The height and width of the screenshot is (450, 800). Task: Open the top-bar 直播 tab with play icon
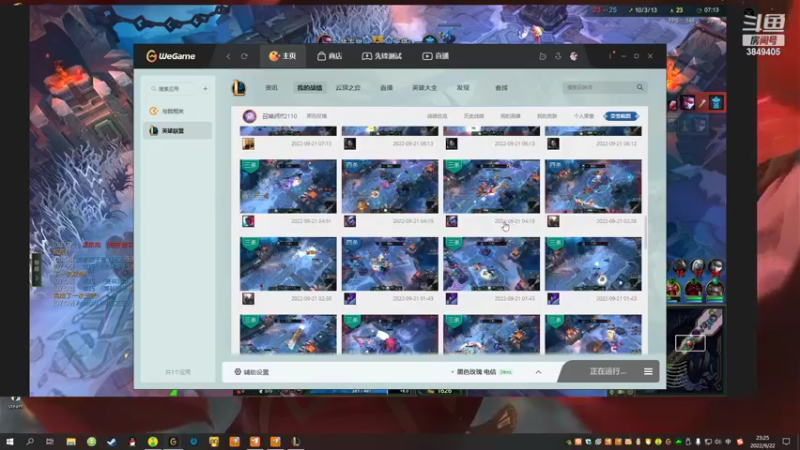coord(436,56)
